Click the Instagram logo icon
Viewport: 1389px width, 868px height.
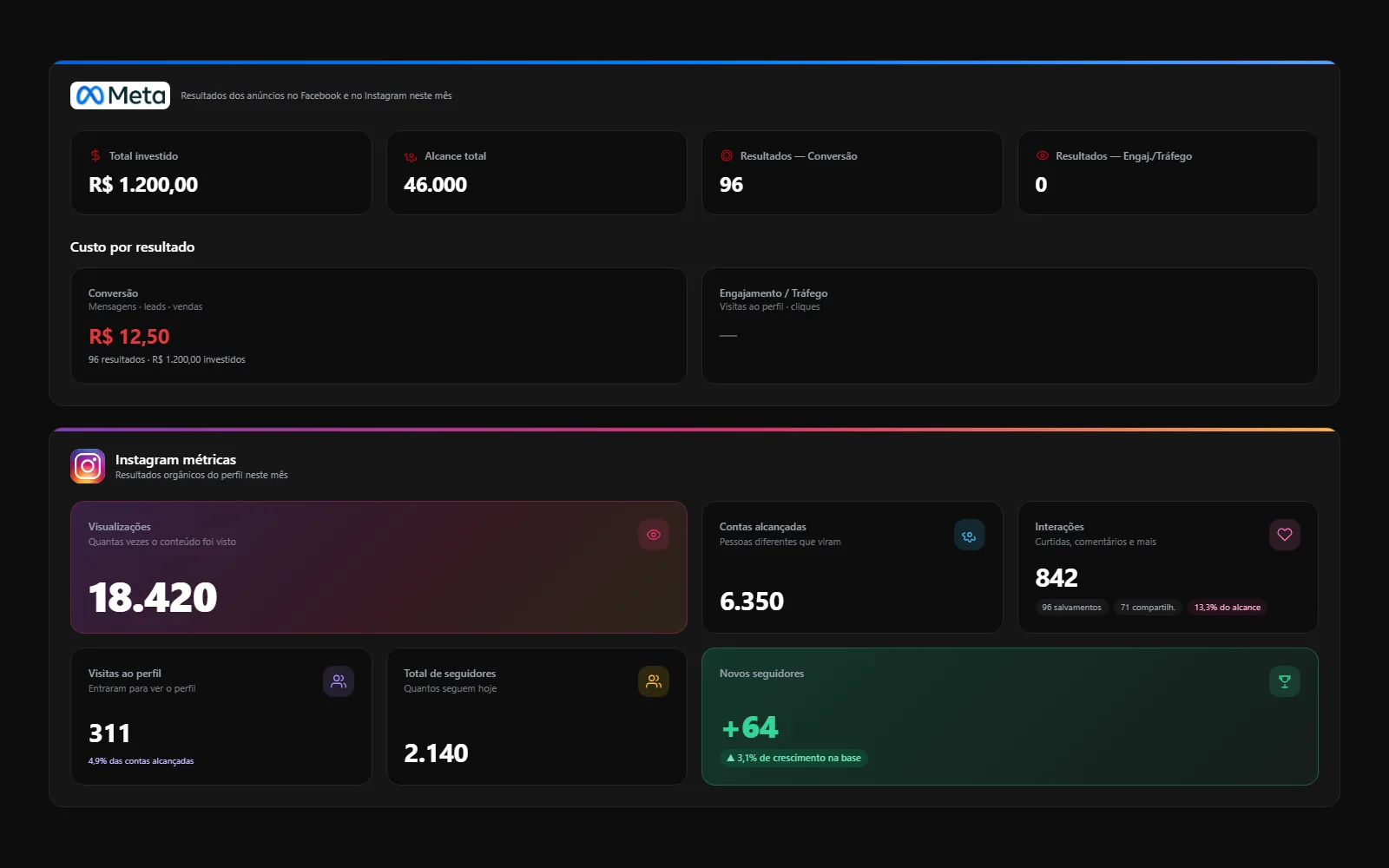pos(88,466)
